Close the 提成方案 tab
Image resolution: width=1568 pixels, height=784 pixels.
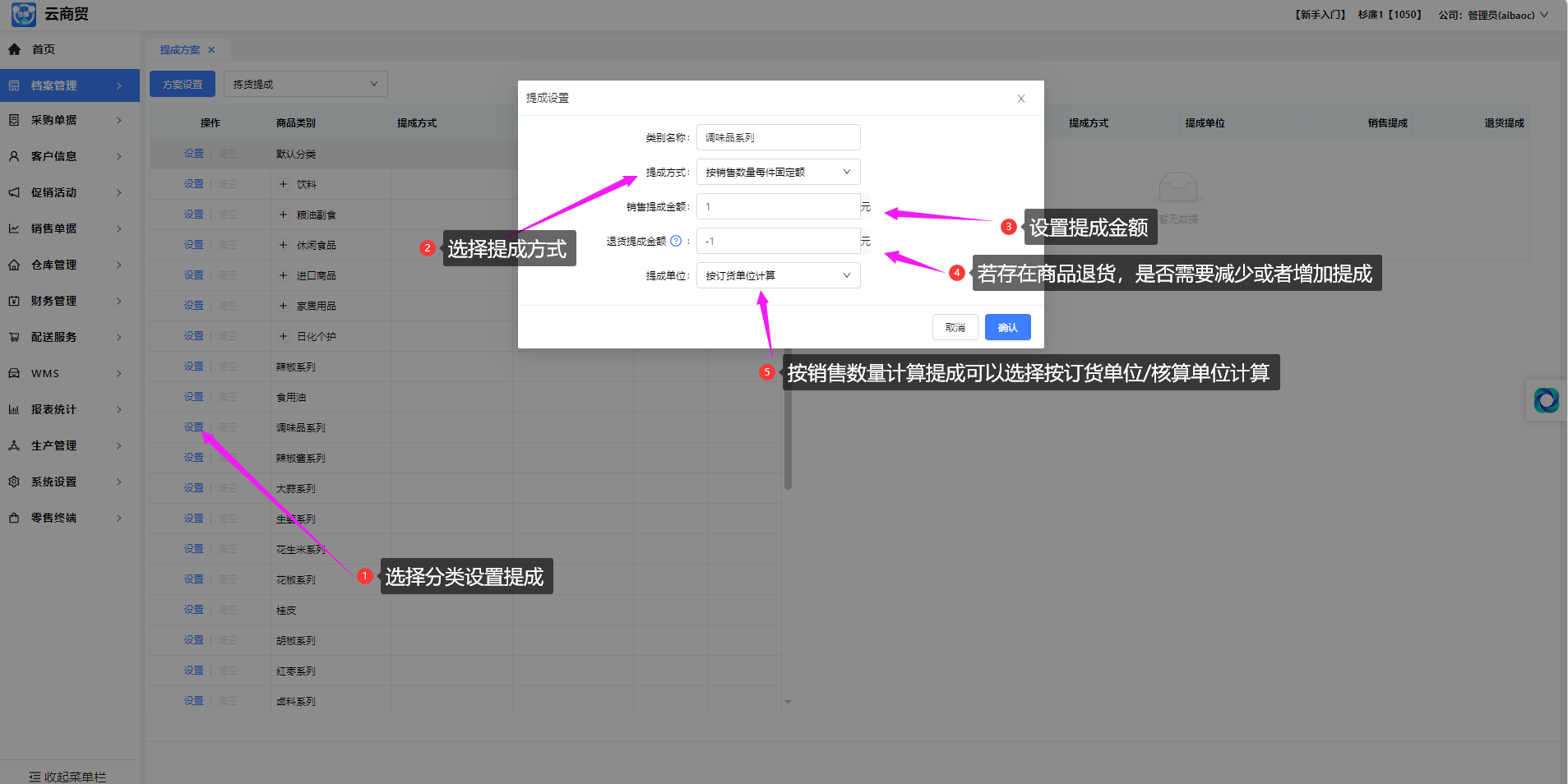[x=211, y=50]
